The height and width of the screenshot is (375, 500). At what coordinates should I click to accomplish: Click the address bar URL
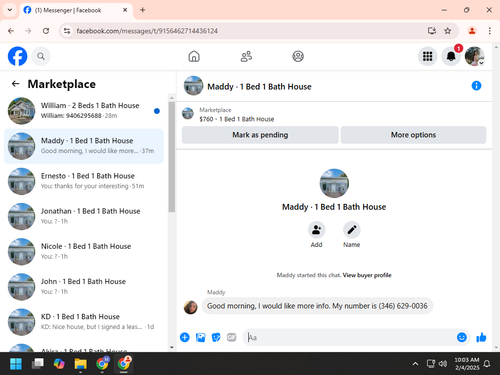click(x=147, y=31)
